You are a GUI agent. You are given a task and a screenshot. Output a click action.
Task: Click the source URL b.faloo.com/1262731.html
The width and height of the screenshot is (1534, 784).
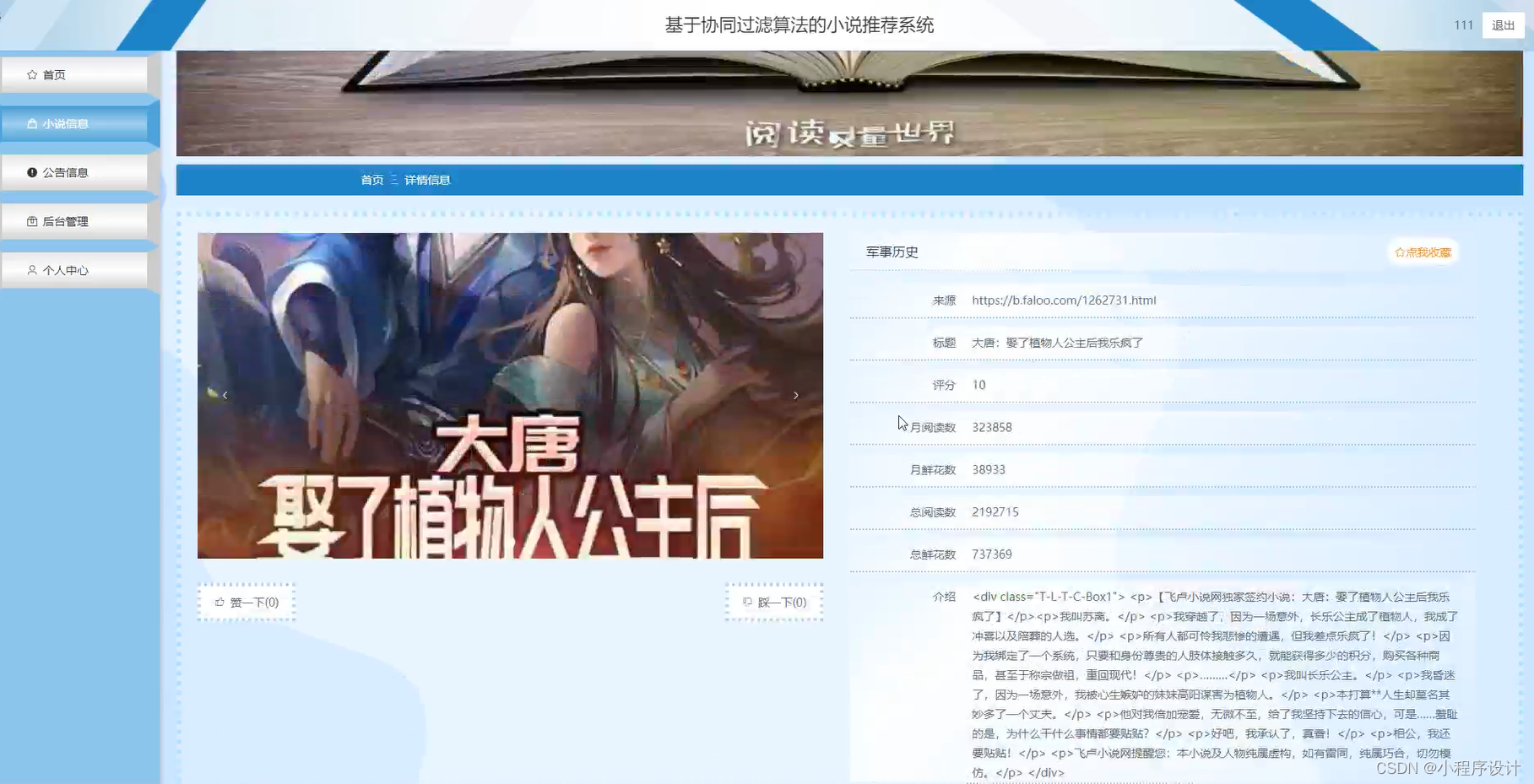[x=1064, y=300]
